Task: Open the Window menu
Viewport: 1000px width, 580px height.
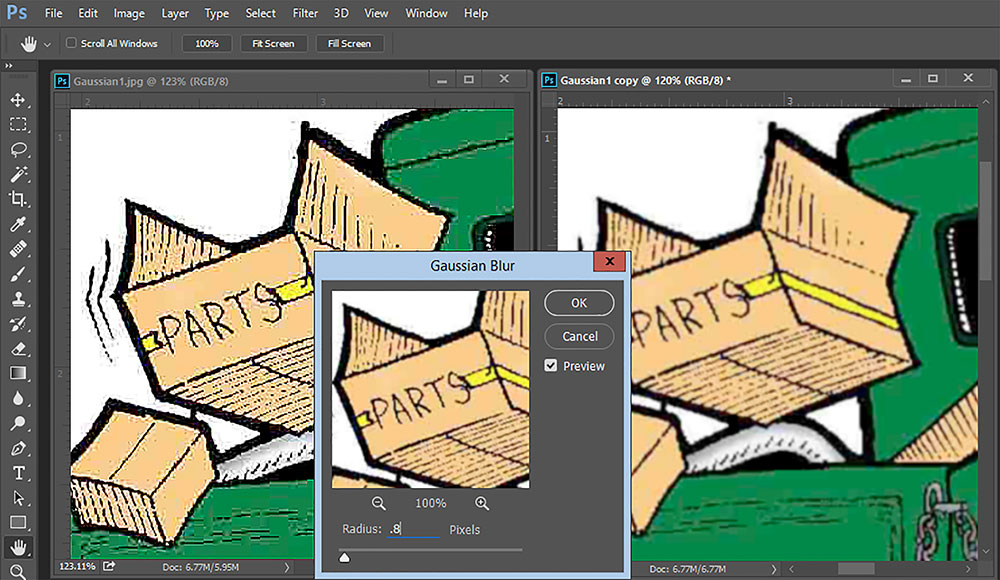Action: [427, 13]
